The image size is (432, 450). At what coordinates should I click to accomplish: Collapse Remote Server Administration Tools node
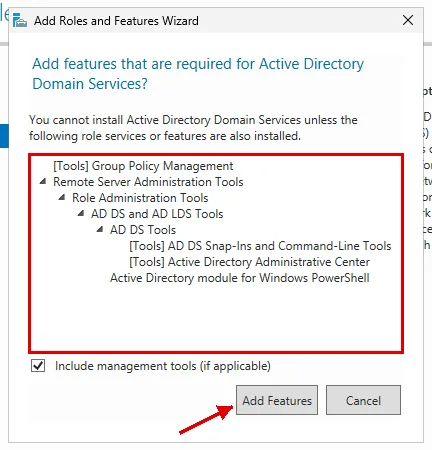(x=43, y=181)
